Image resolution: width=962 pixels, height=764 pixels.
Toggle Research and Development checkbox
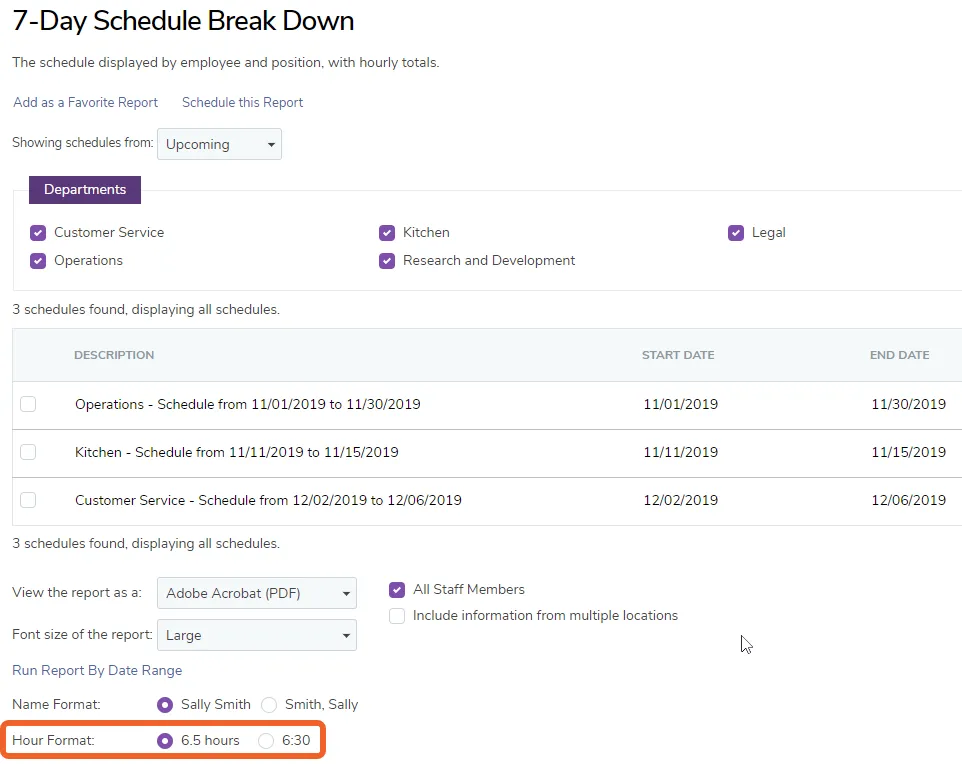click(387, 261)
